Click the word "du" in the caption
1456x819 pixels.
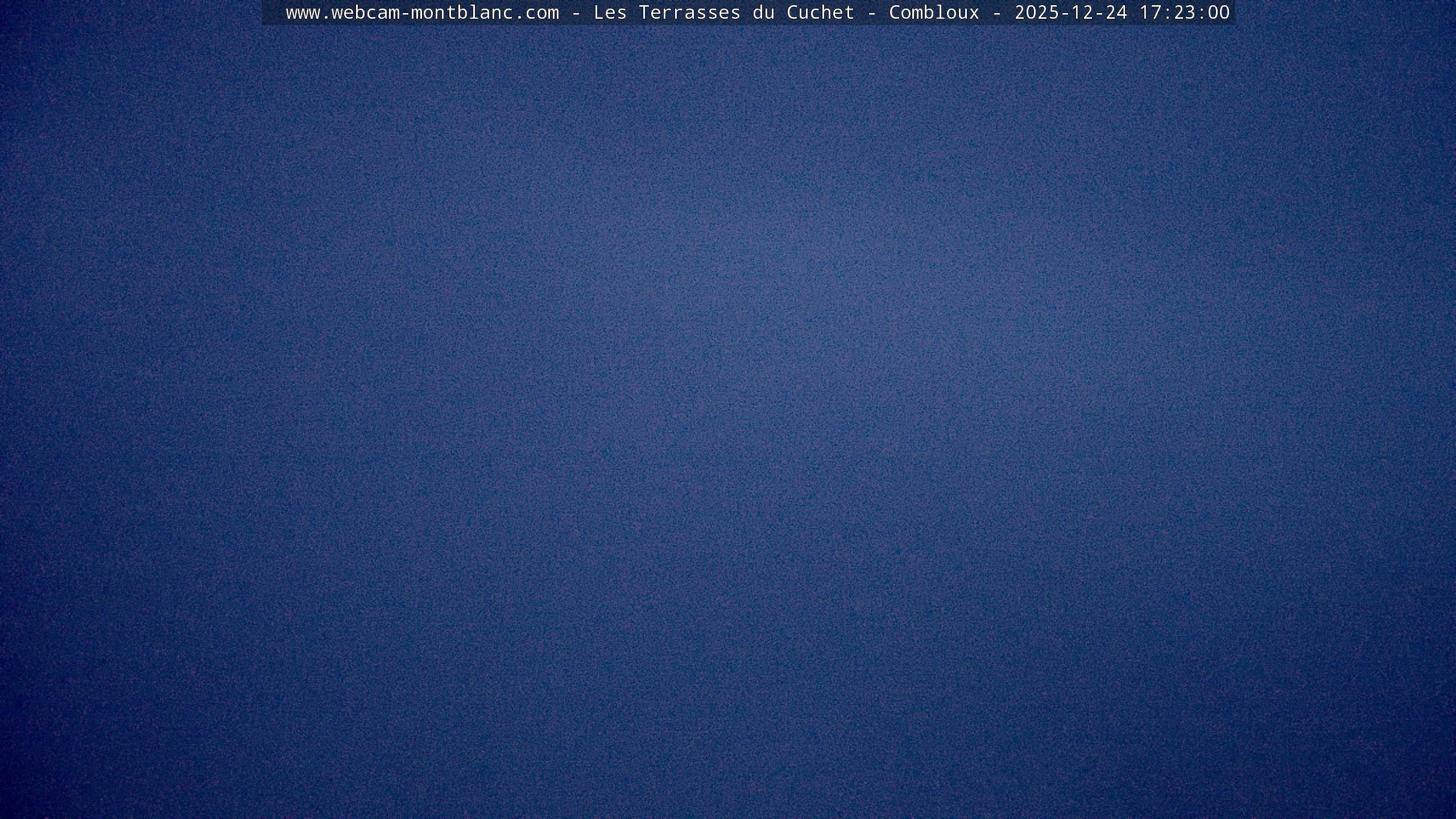pos(764,13)
